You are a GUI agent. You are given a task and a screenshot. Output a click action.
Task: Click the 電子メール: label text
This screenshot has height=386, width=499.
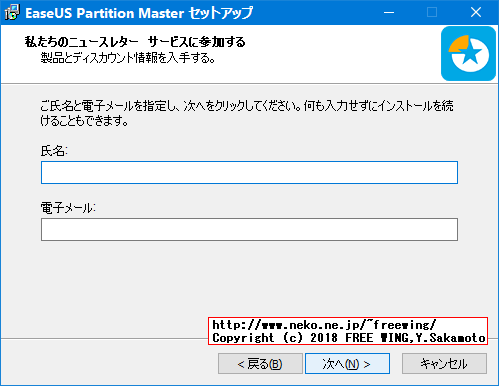(x=68, y=208)
